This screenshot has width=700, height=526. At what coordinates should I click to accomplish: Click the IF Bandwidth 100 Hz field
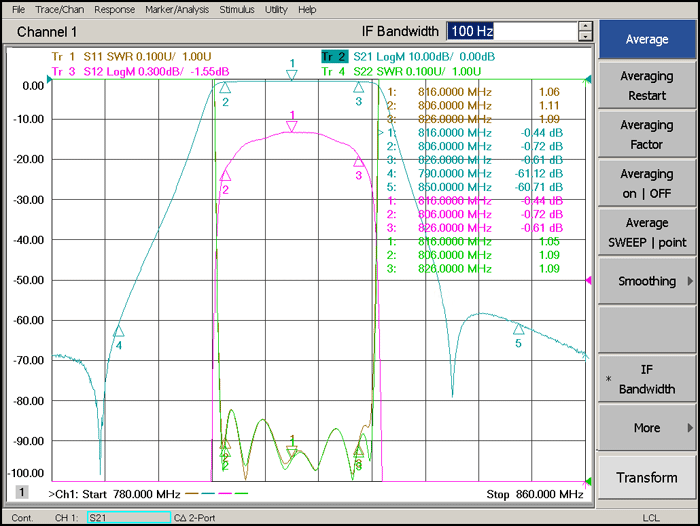pyautogui.click(x=512, y=31)
